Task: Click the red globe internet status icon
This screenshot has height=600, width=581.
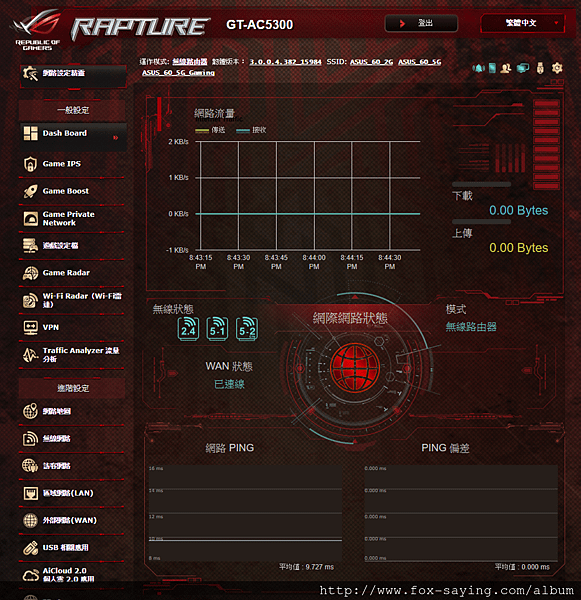Action: pos(355,367)
